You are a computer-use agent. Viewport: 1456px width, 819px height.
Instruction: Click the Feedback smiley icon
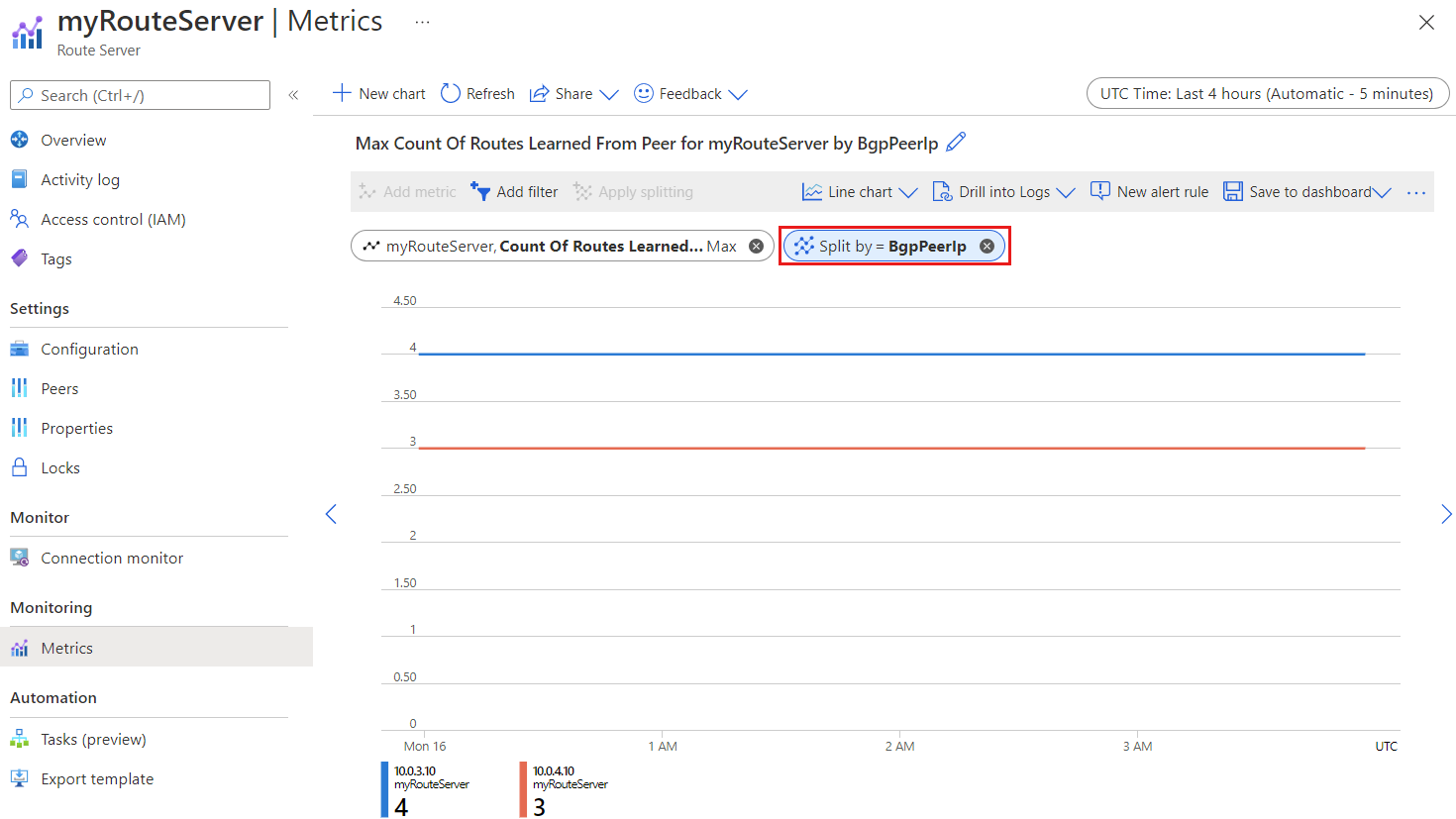click(645, 93)
